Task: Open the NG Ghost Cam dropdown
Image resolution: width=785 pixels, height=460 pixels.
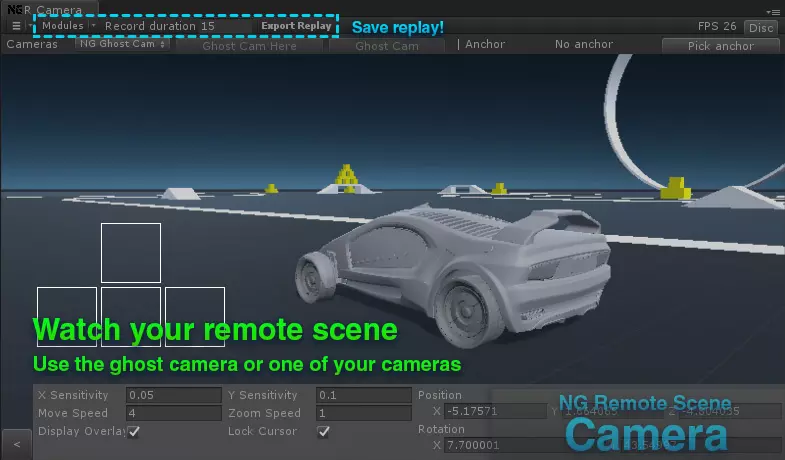Action: coord(123,44)
